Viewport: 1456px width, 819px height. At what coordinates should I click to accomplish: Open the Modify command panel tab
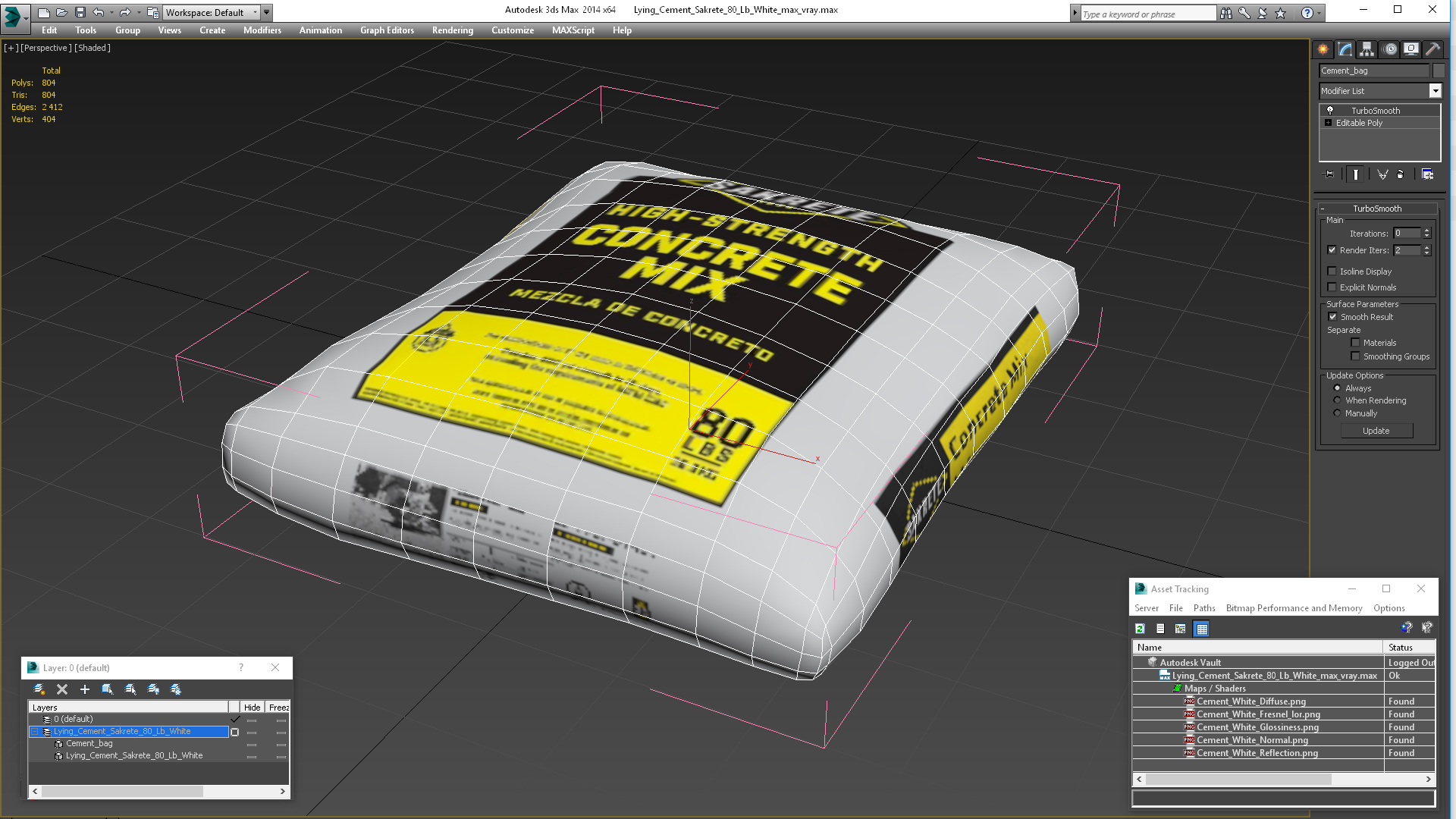(1345, 49)
